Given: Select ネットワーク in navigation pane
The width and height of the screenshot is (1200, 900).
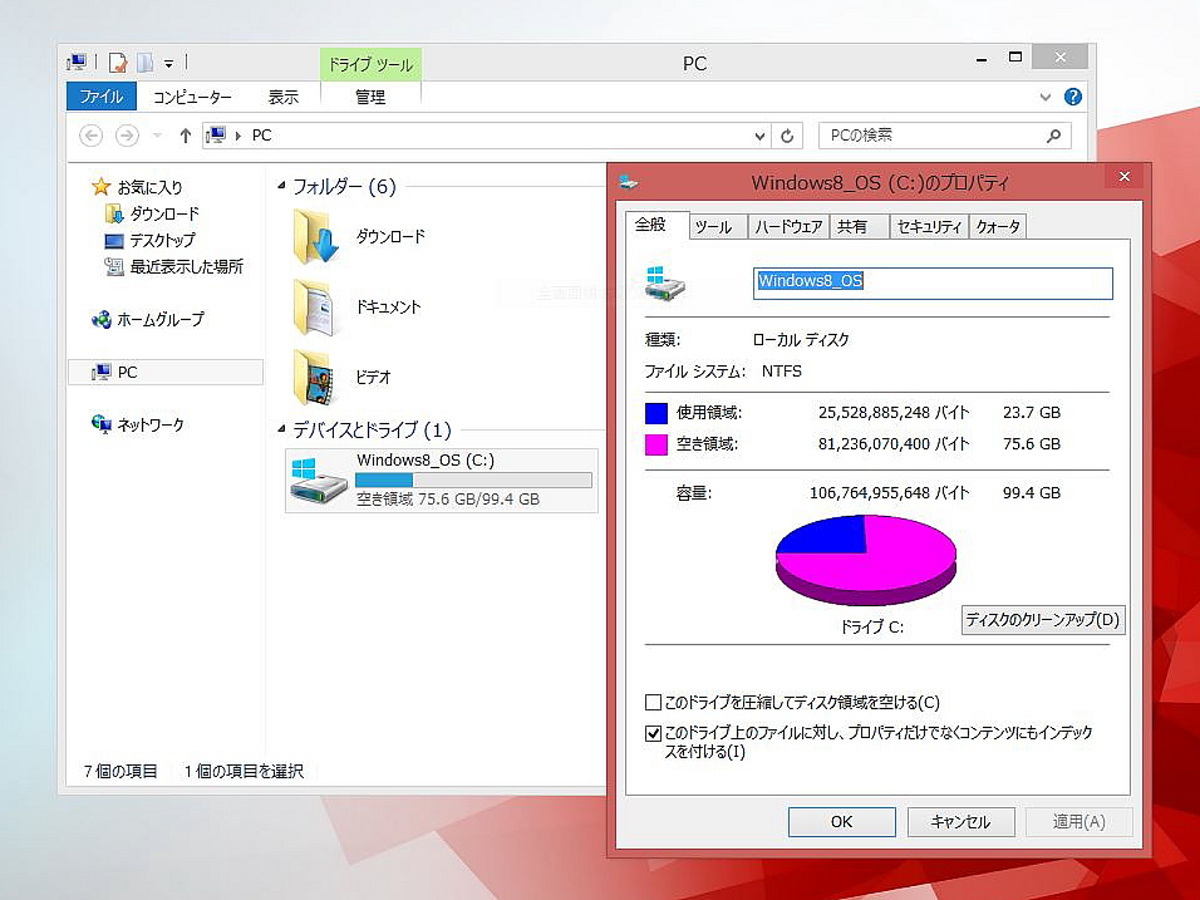Looking at the screenshot, I should 137,424.
